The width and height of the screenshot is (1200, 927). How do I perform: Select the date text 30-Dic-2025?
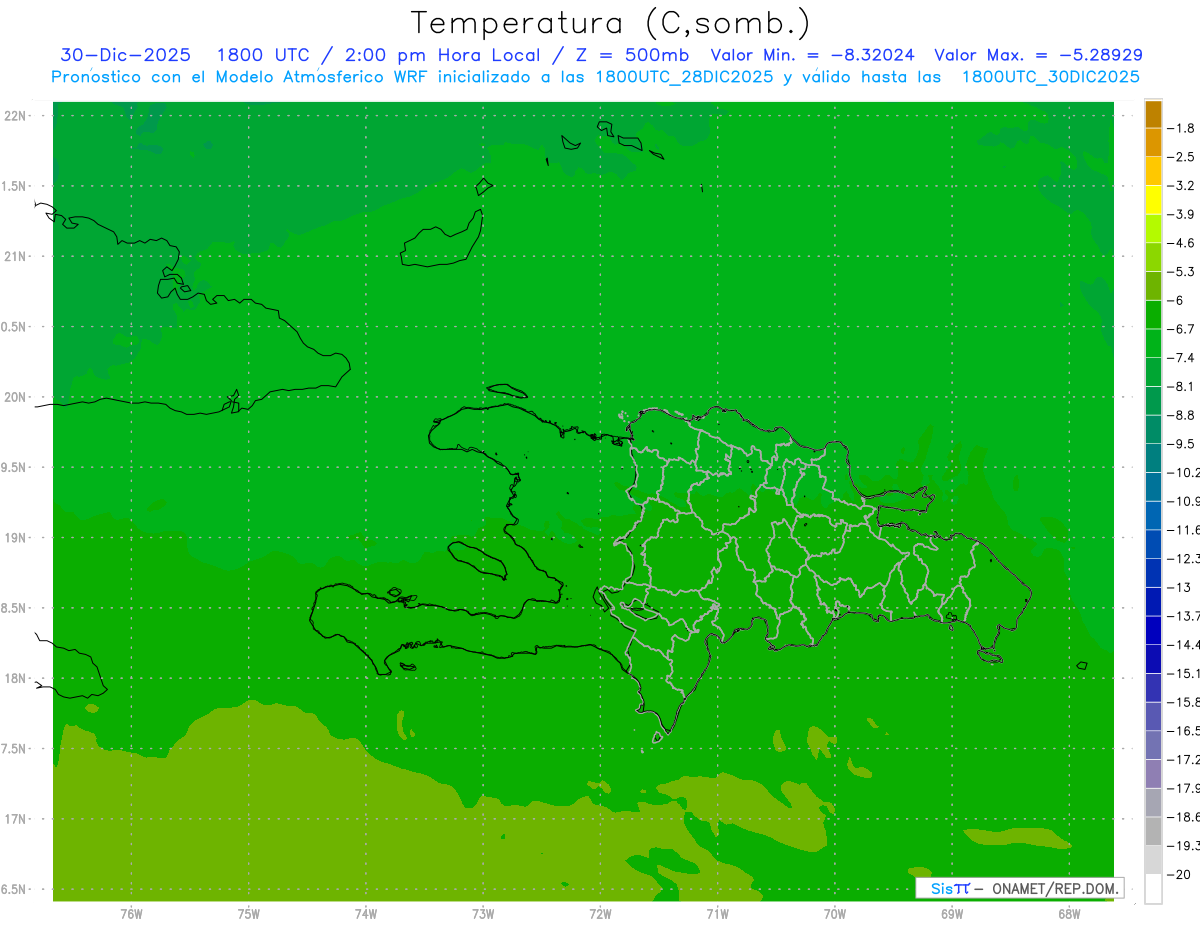point(125,55)
